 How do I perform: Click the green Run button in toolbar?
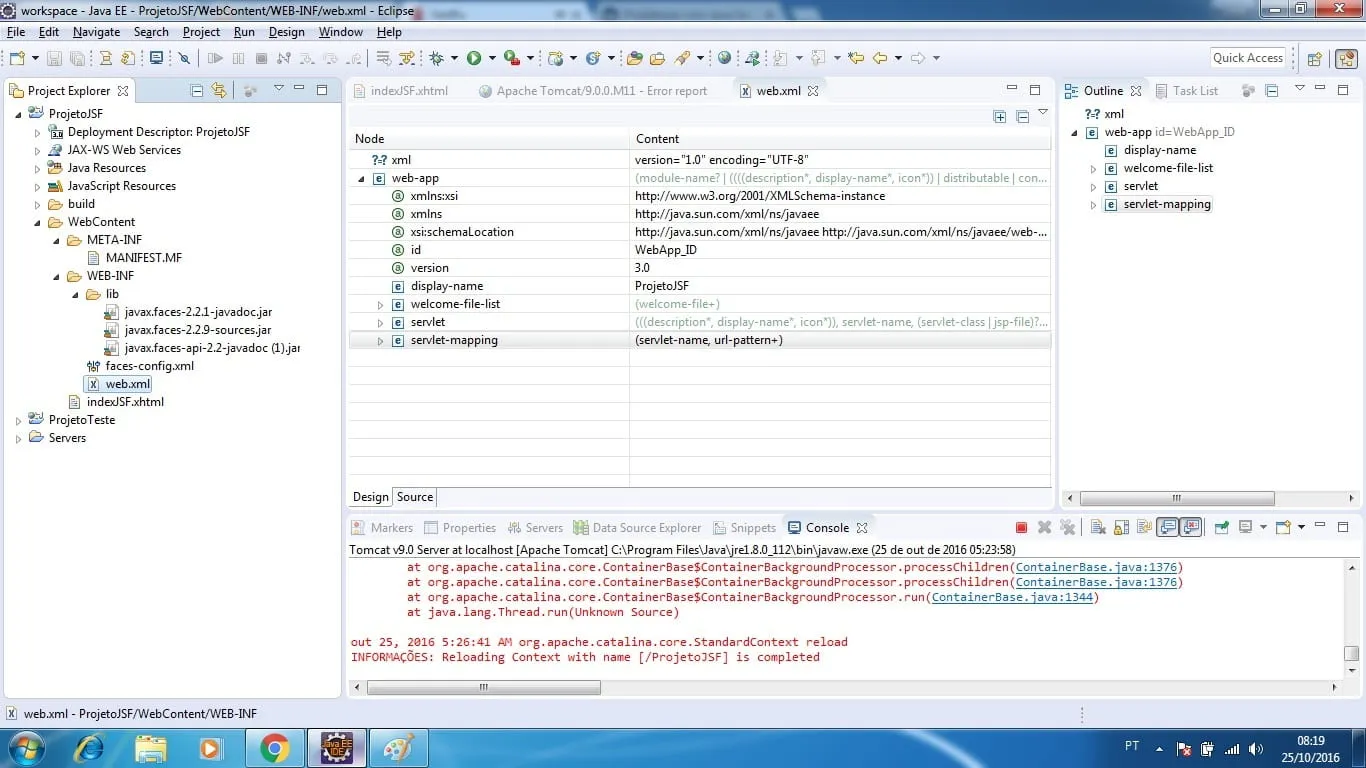(474, 59)
